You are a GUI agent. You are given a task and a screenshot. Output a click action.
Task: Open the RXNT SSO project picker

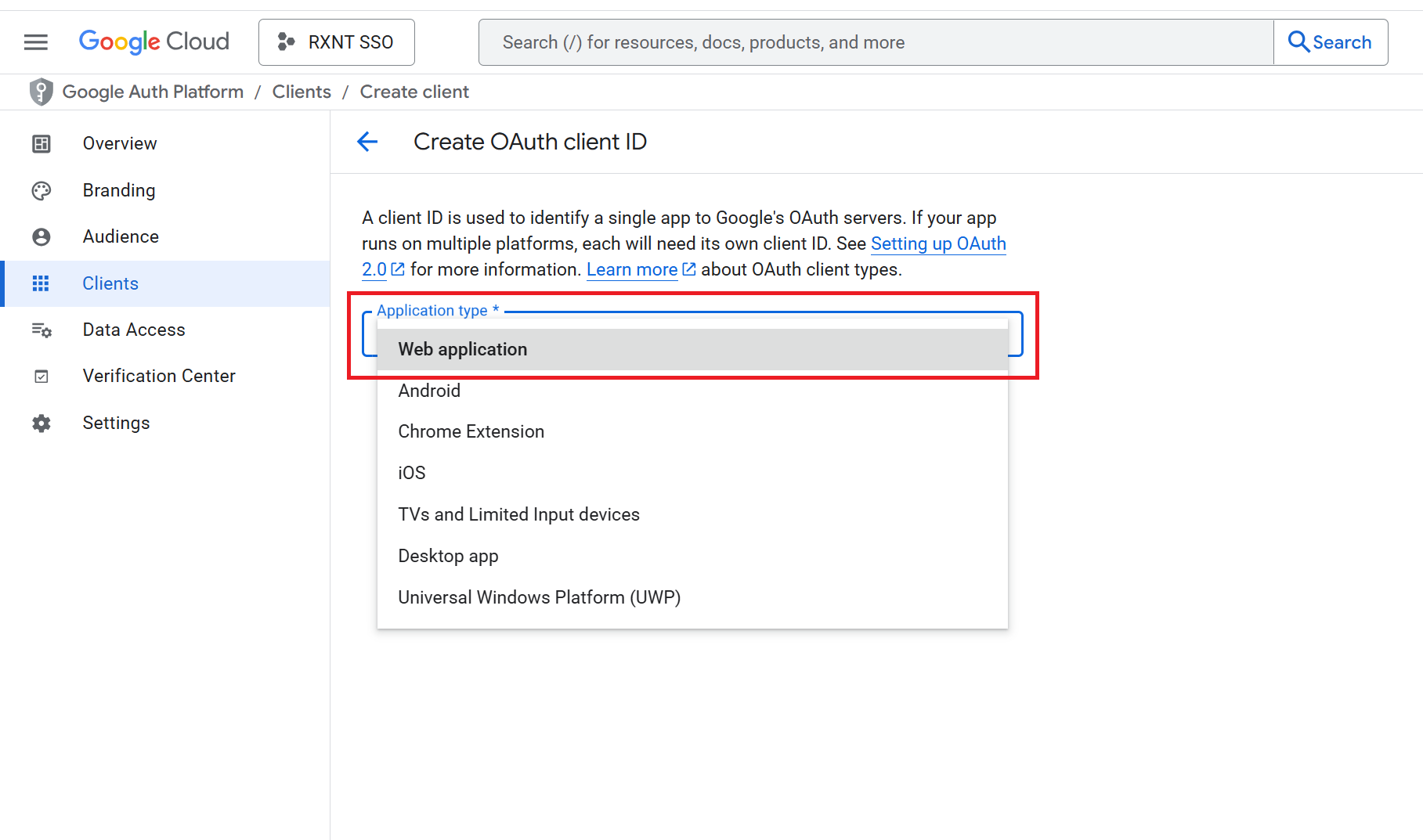337,42
